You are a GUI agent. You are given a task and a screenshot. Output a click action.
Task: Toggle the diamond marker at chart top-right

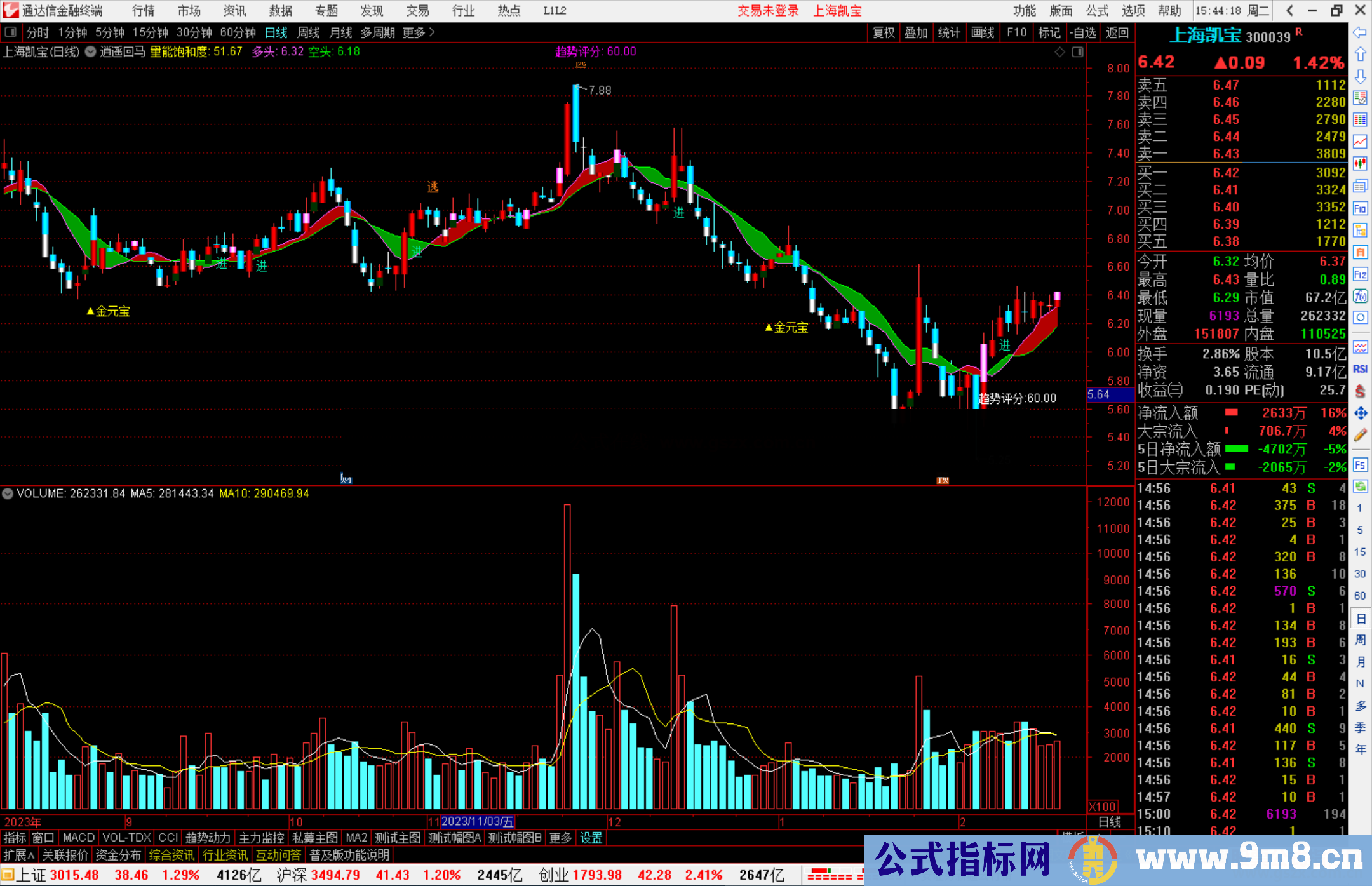click(1059, 52)
